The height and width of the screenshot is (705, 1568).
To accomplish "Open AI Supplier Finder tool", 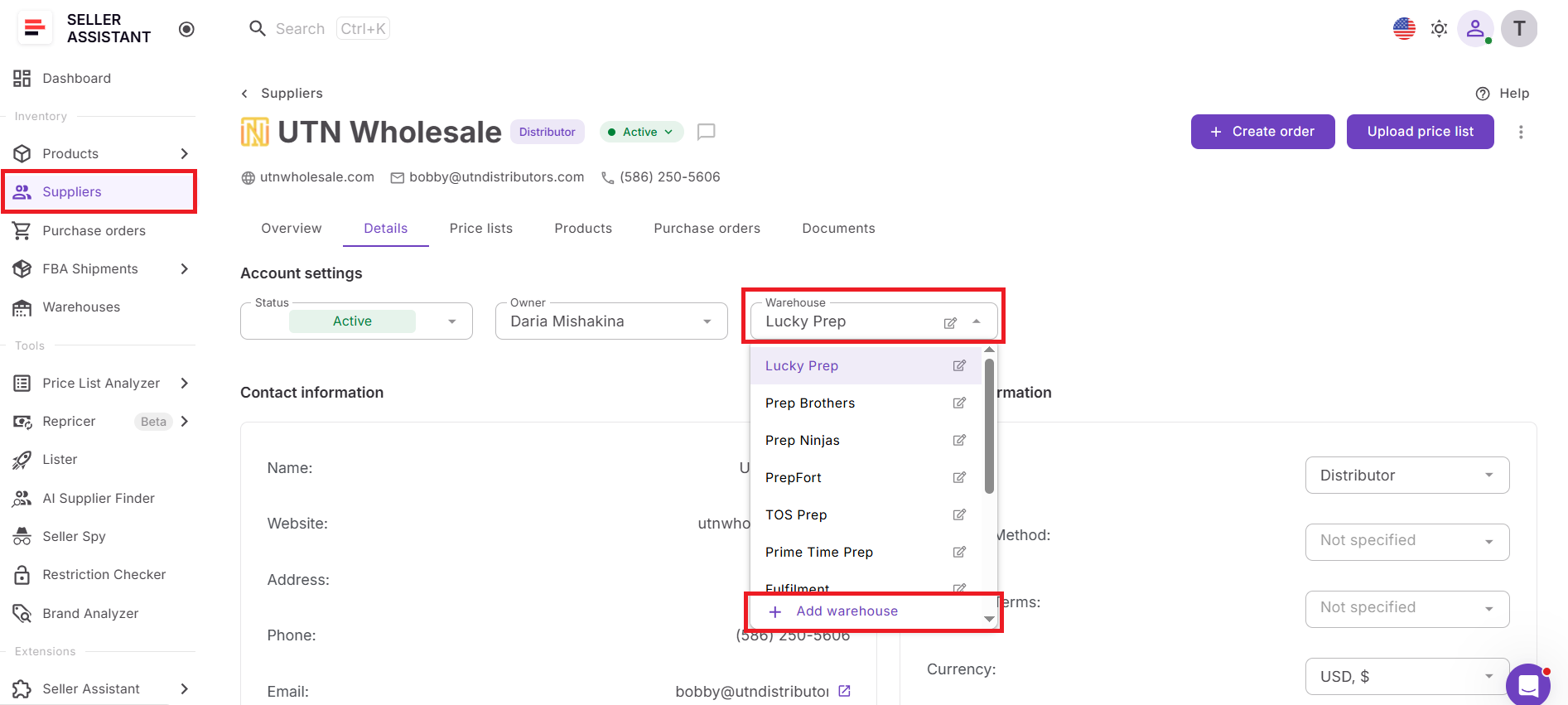I will click(99, 498).
